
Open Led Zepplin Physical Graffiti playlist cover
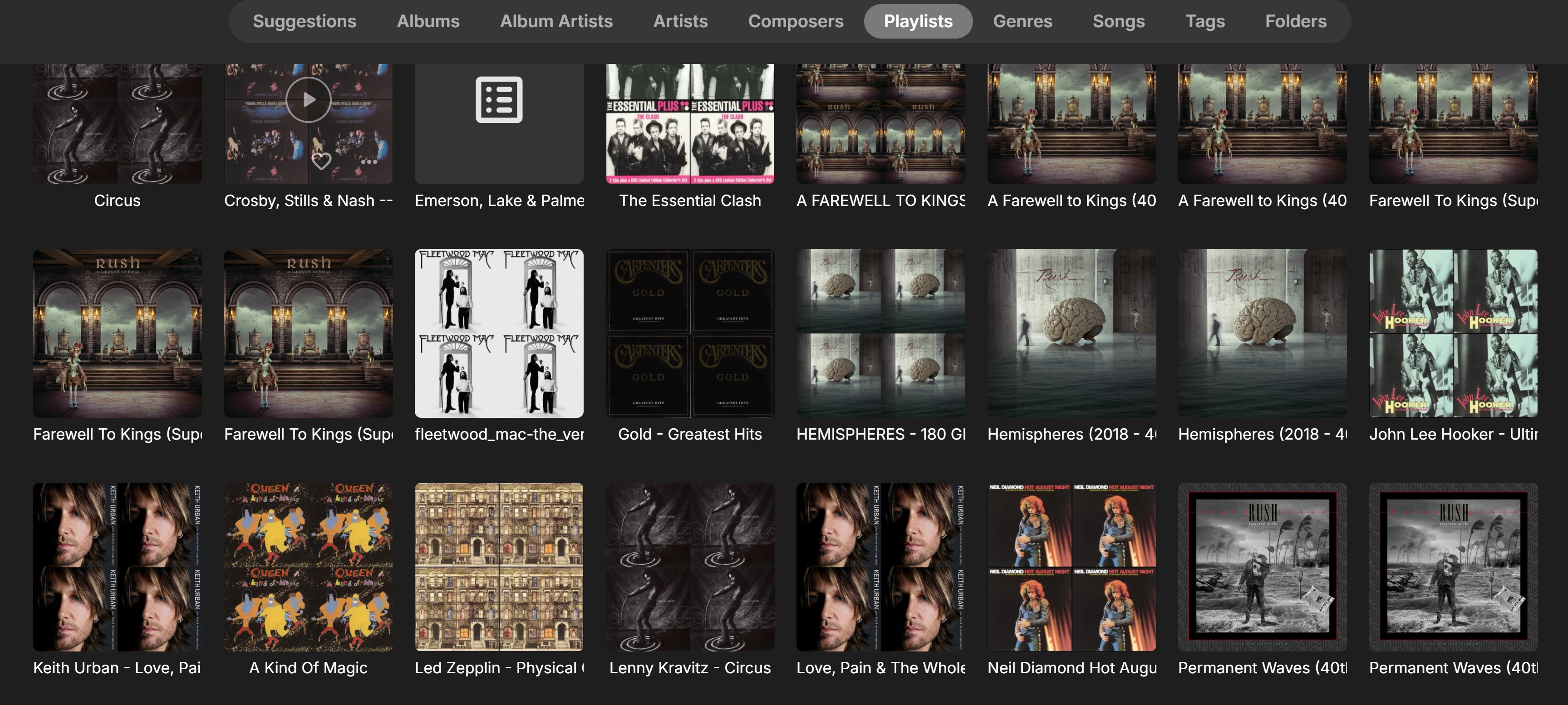(x=498, y=566)
